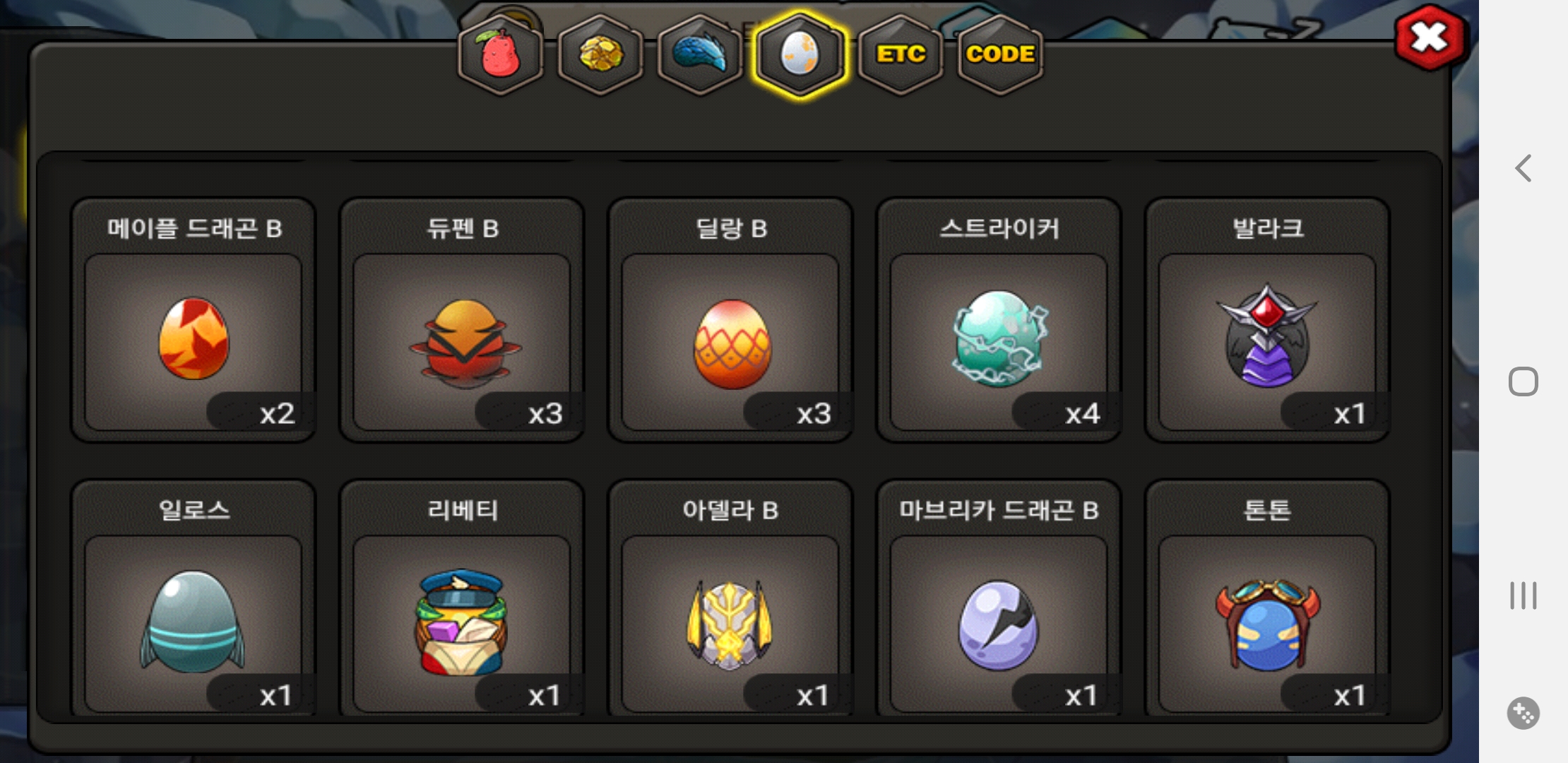Select the 톤톤 goggles egg

1267,598
